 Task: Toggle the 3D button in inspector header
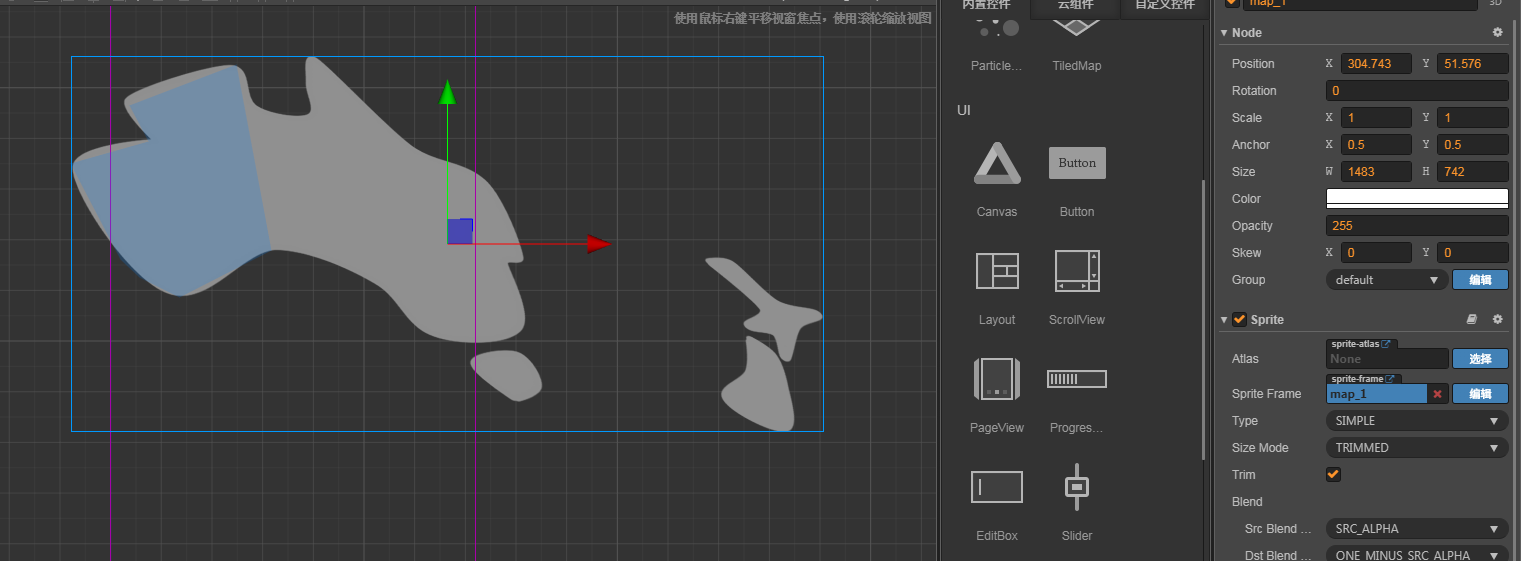1495,3
